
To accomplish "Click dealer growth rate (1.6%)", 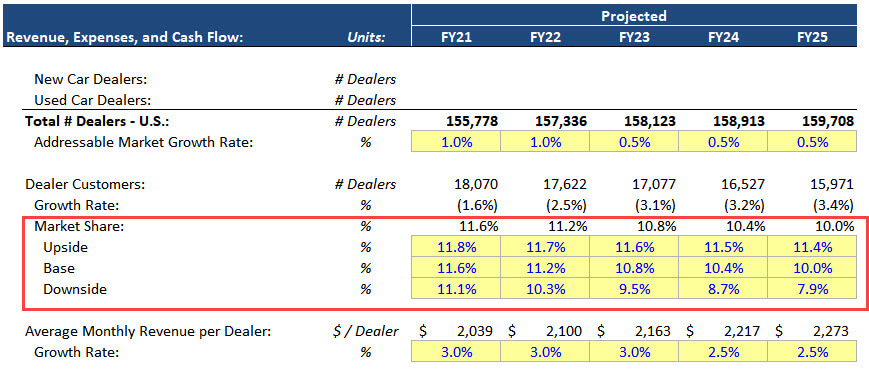I will tap(477, 205).
